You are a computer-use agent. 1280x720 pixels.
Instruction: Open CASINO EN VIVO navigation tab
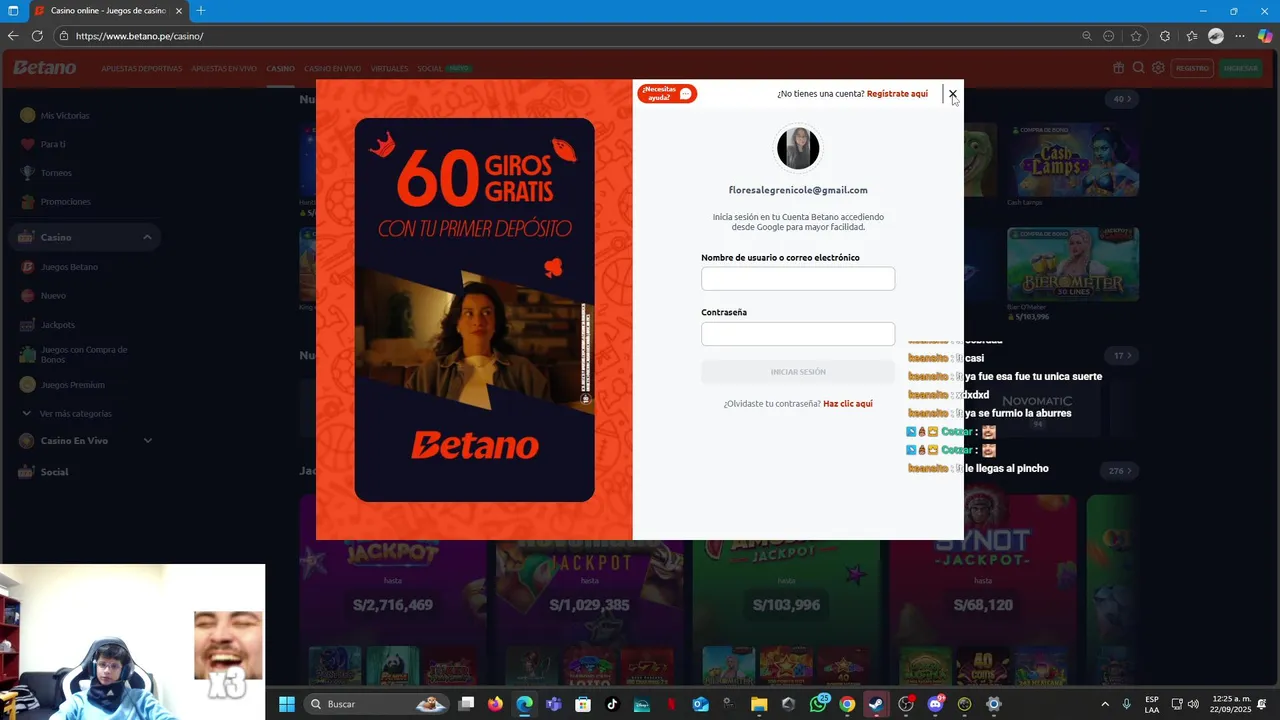[x=332, y=69]
